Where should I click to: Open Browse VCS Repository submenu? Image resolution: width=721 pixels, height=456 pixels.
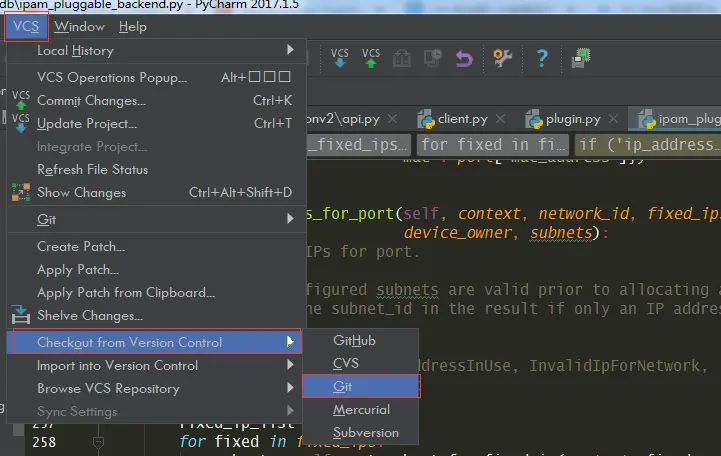[x=156, y=388]
